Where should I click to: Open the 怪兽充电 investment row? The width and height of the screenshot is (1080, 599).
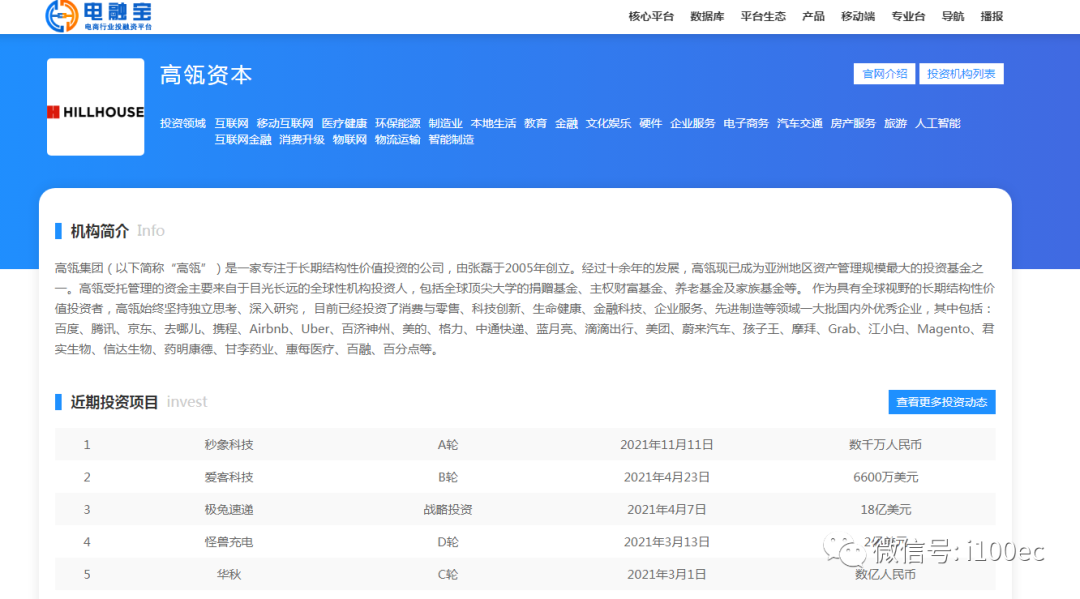pyautogui.click(x=525, y=541)
